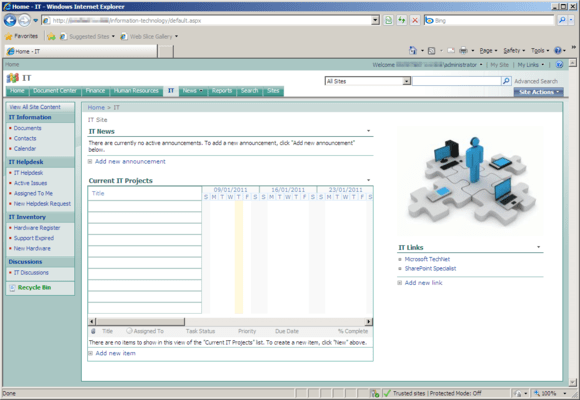The image size is (580, 400).
Task: Click the compatibility view icon beside address bar
Action: (x=388, y=20)
